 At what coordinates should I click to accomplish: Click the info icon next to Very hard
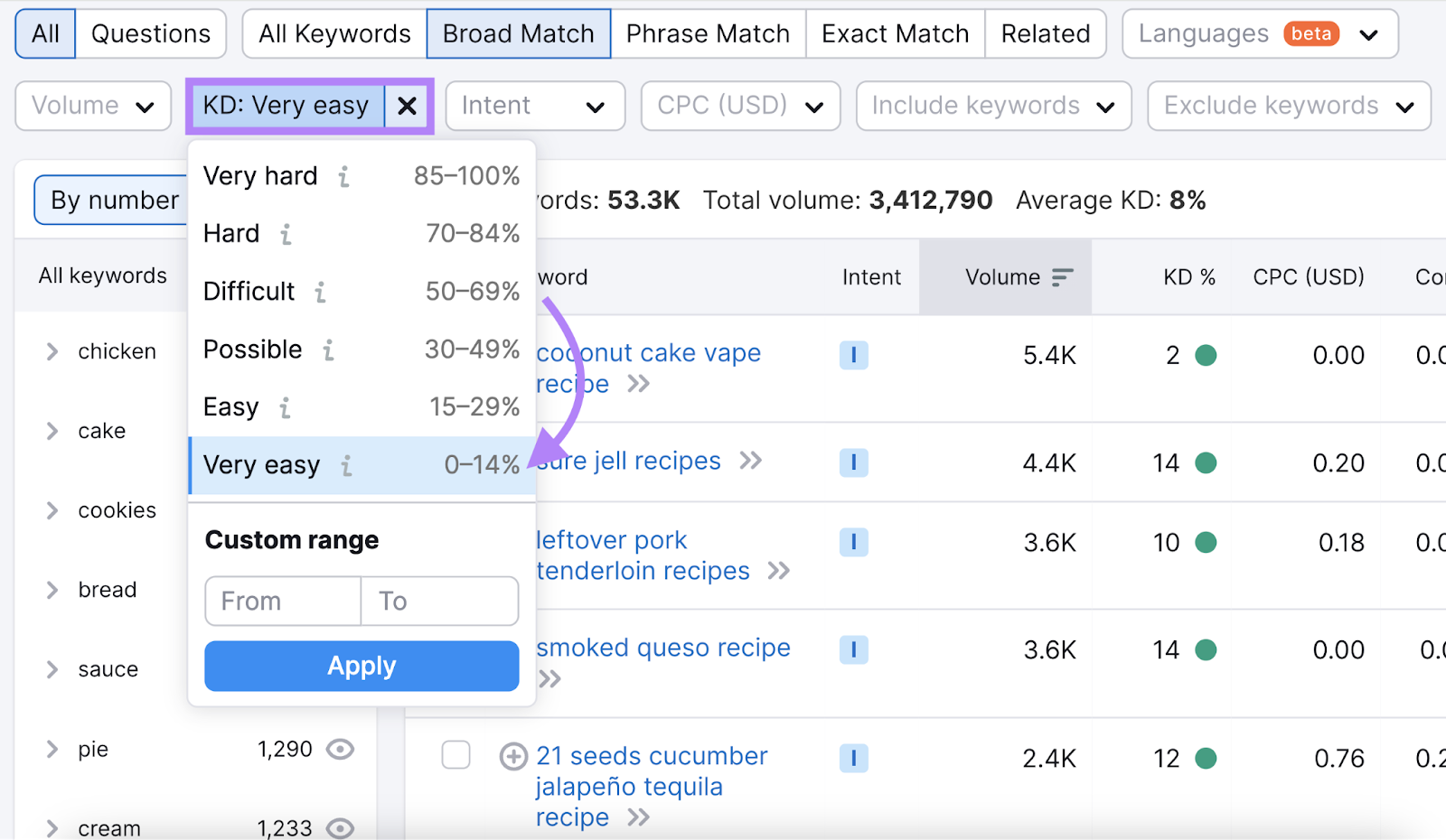(x=342, y=177)
